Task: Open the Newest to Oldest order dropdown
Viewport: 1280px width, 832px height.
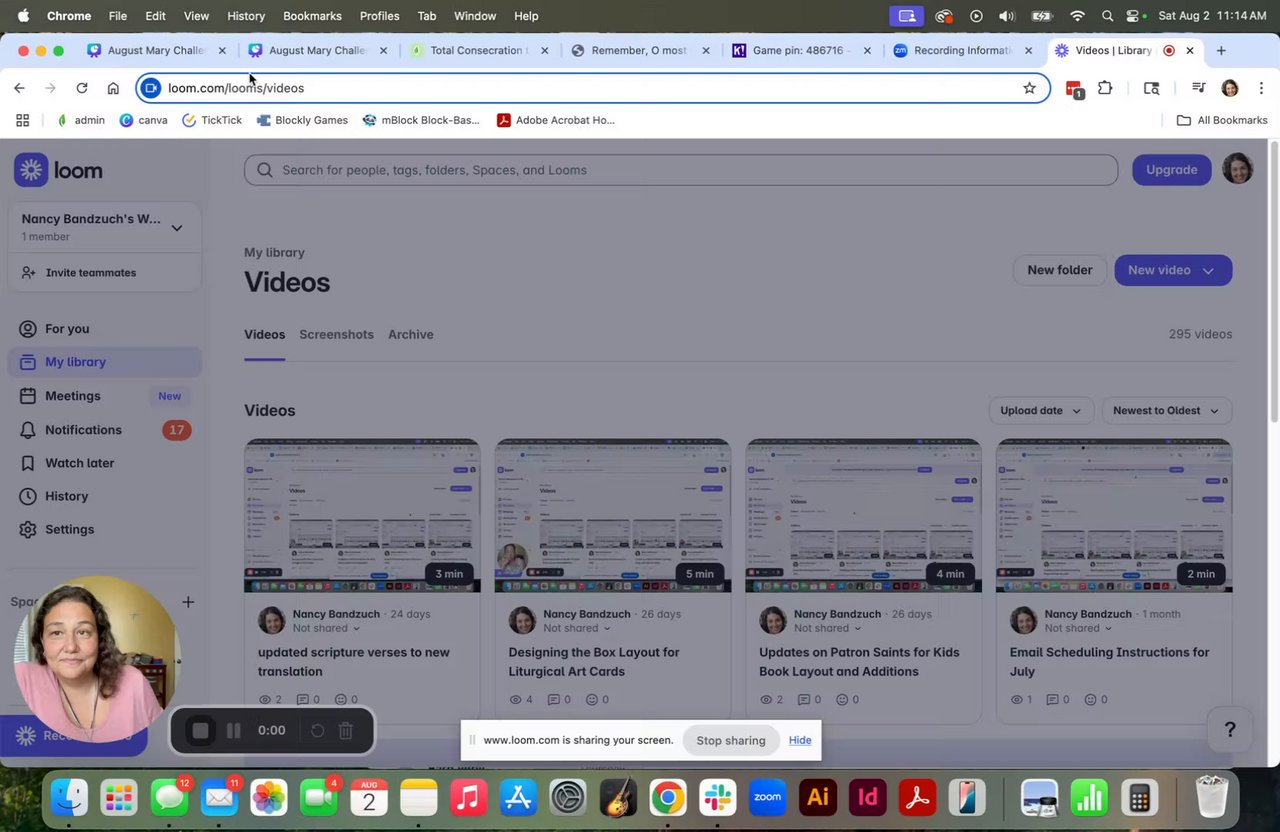Action: coord(1166,411)
